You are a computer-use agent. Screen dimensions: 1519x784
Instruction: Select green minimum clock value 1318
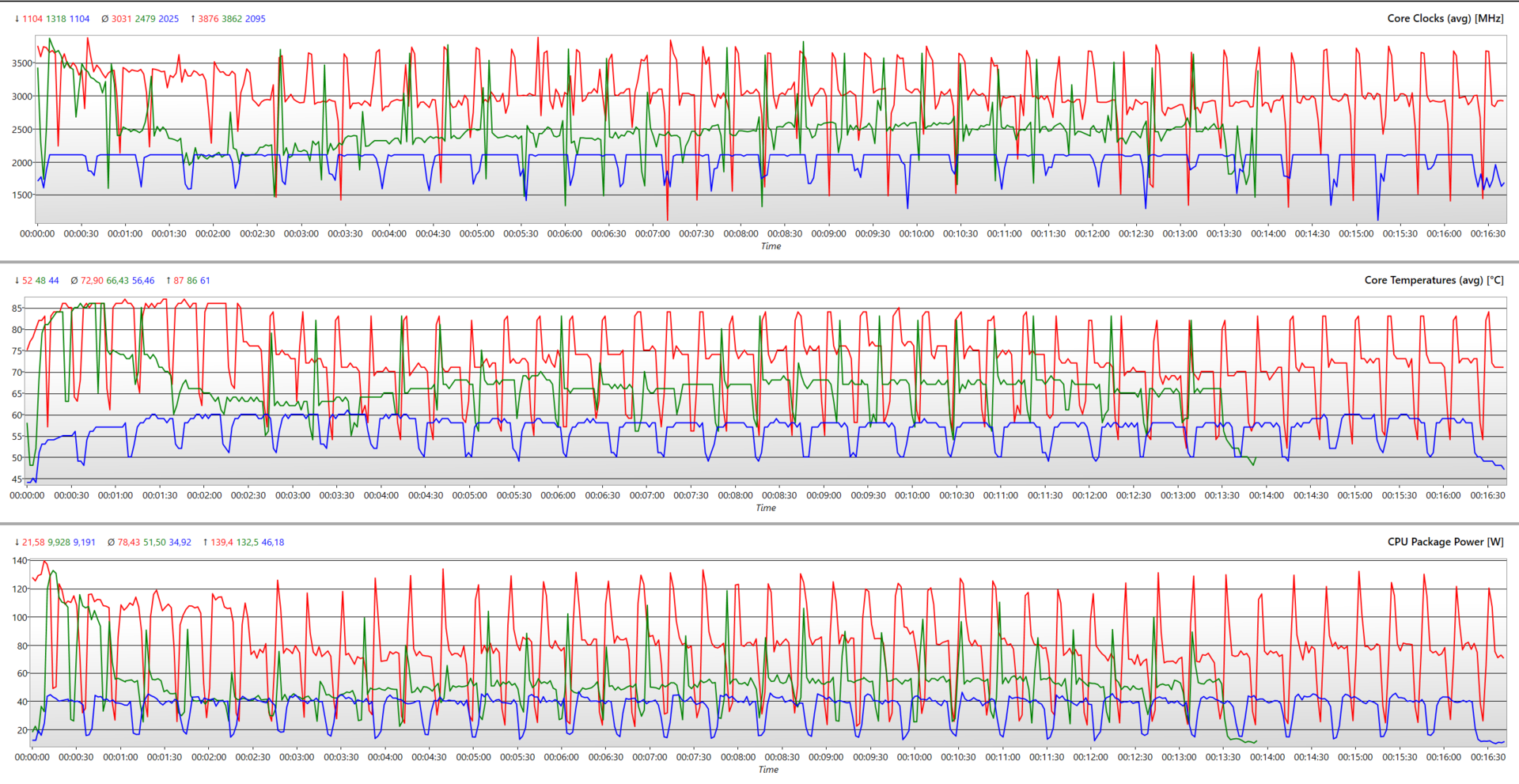pos(56,19)
